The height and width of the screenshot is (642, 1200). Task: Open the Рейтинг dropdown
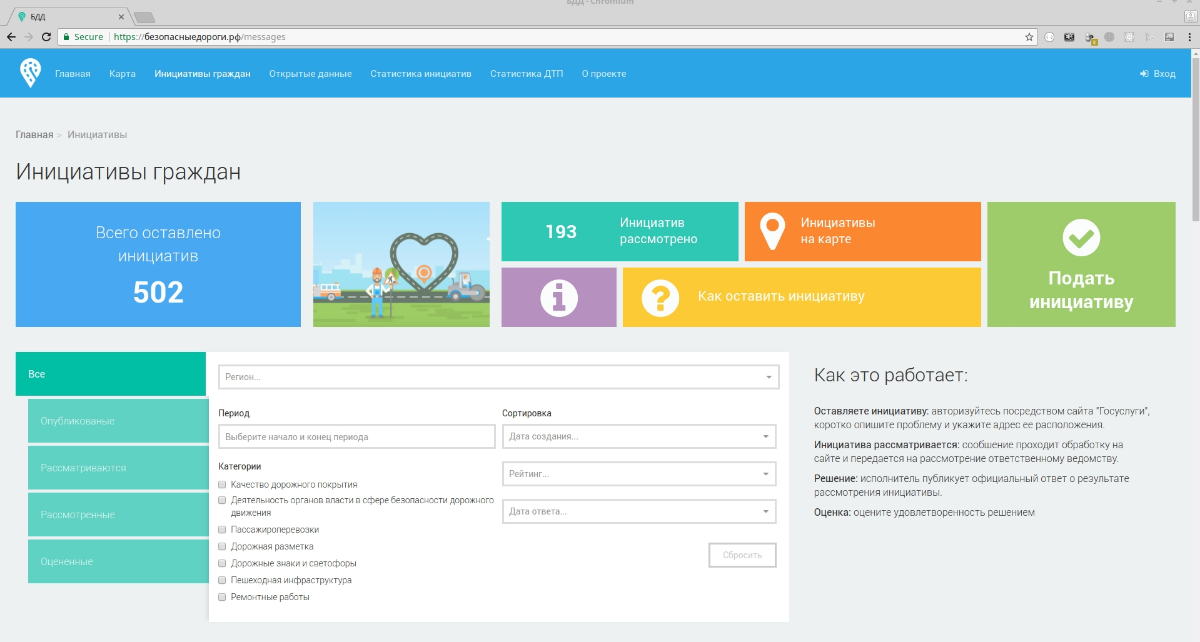coord(638,474)
